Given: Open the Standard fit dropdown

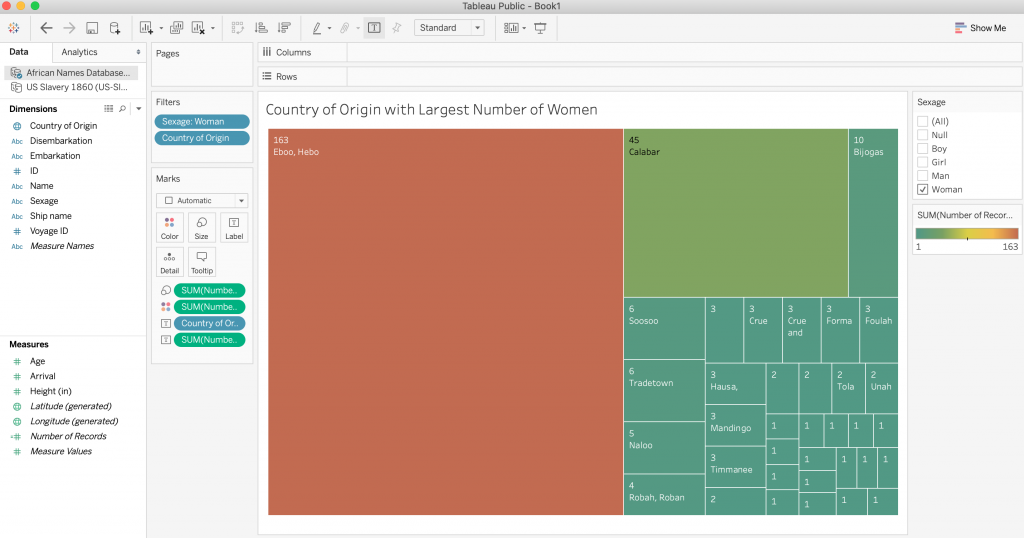Looking at the screenshot, I should point(449,28).
